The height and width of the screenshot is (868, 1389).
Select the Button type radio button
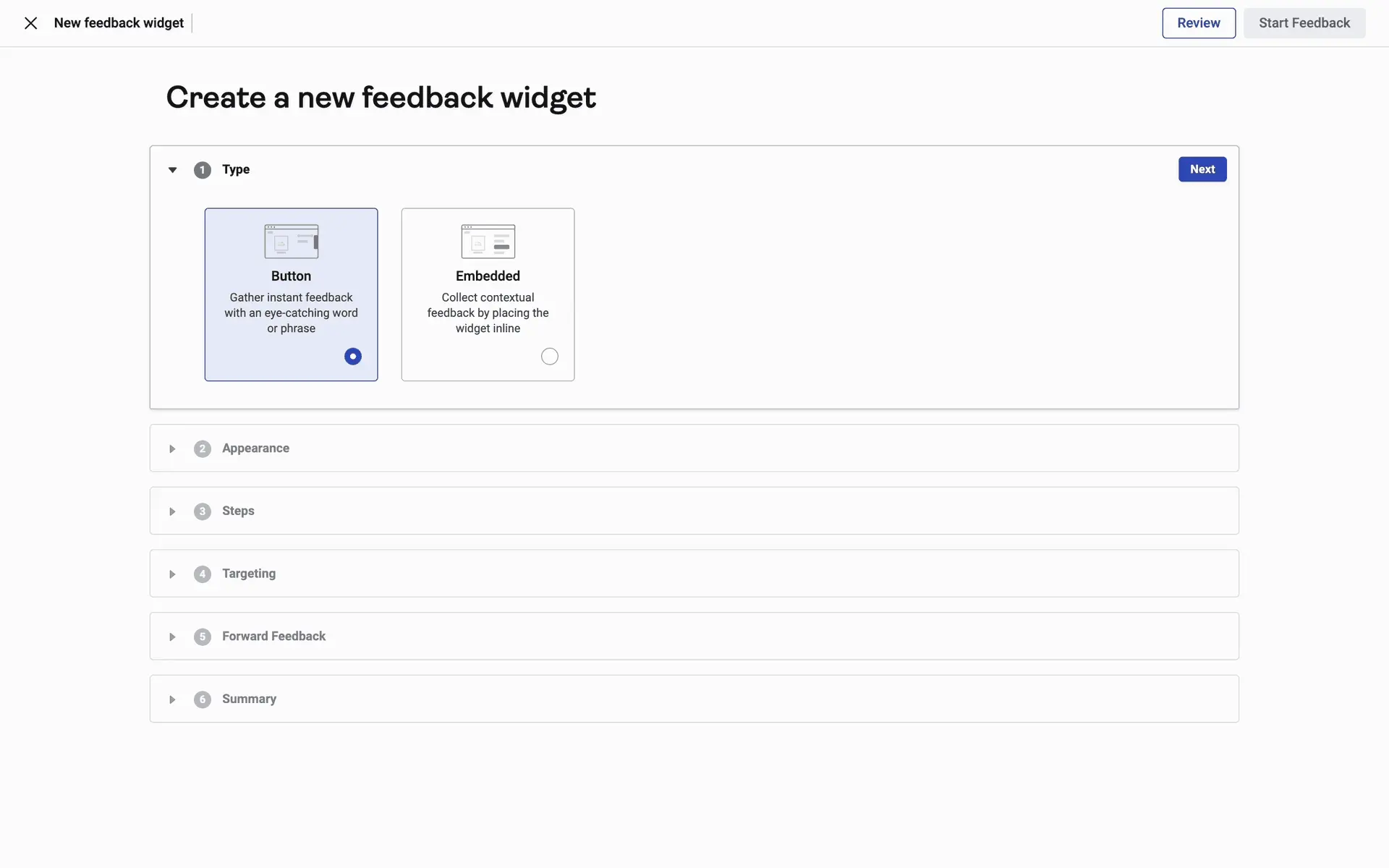point(353,357)
